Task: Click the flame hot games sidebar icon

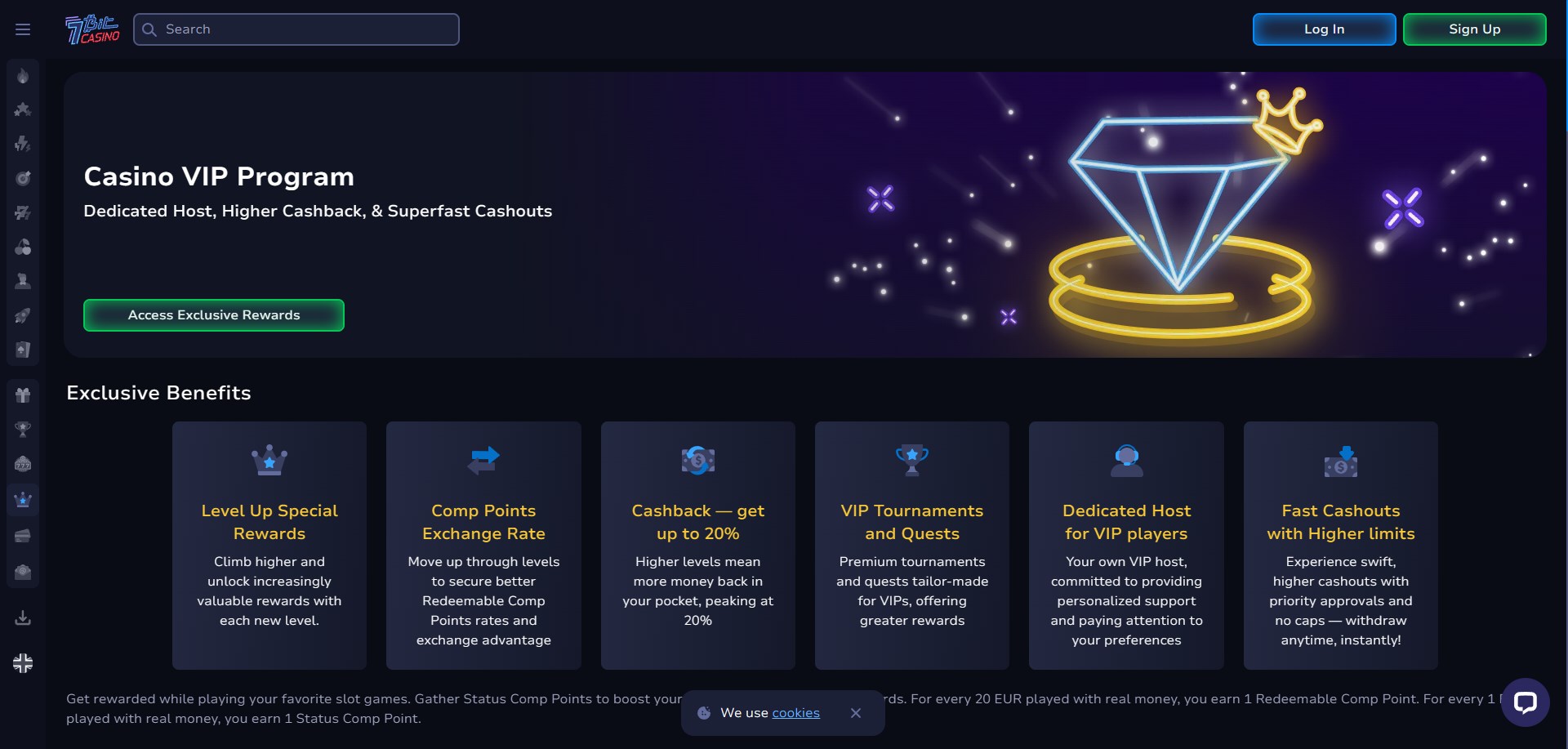Action: click(x=23, y=76)
